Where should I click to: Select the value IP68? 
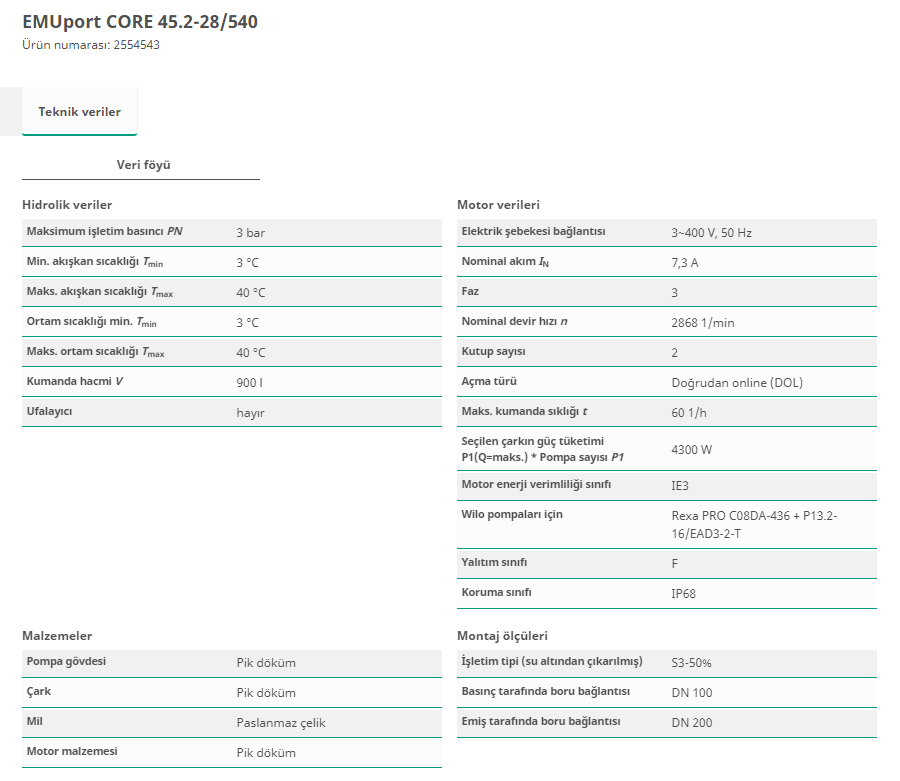point(683,594)
